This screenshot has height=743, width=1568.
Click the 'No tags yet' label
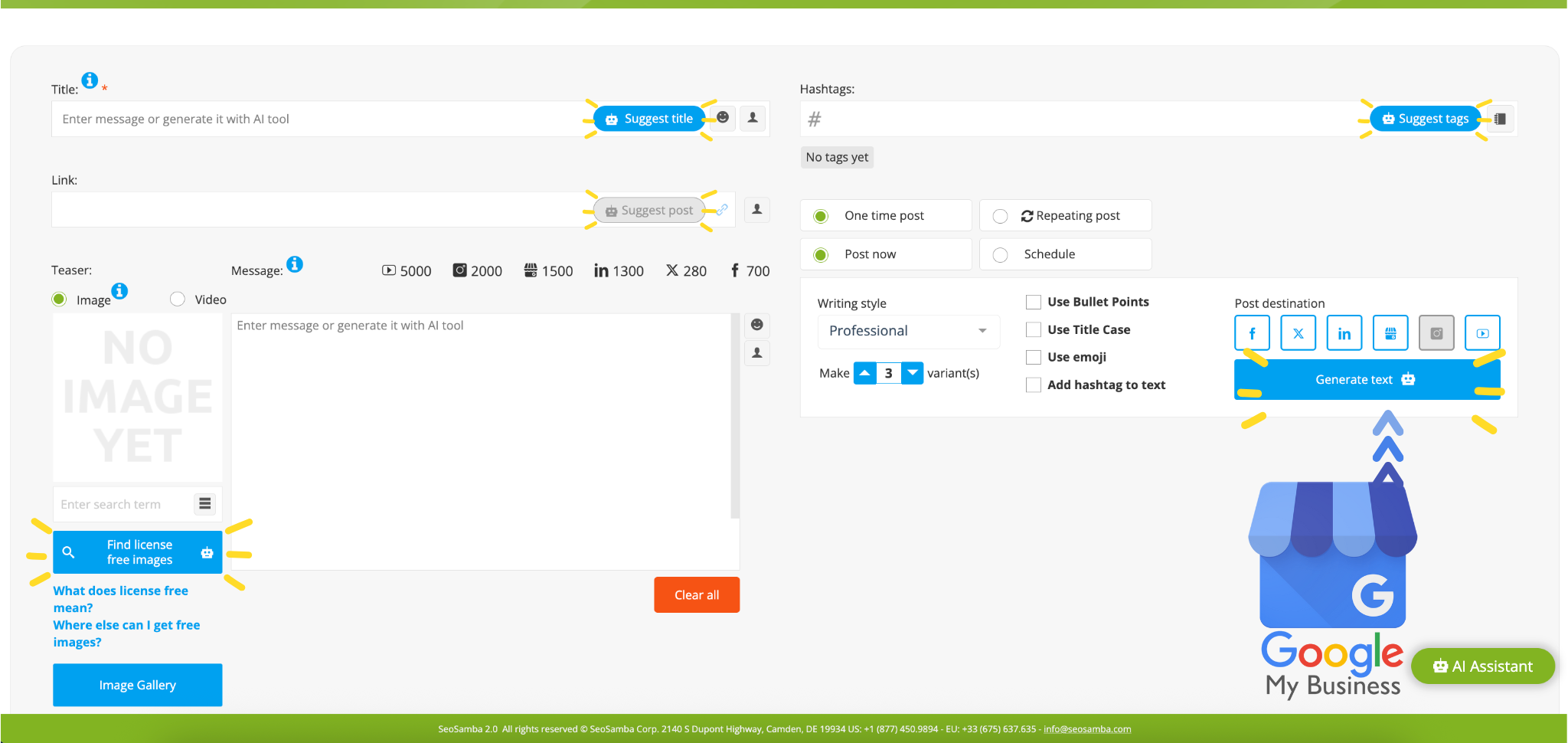click(x=837, y=157)
